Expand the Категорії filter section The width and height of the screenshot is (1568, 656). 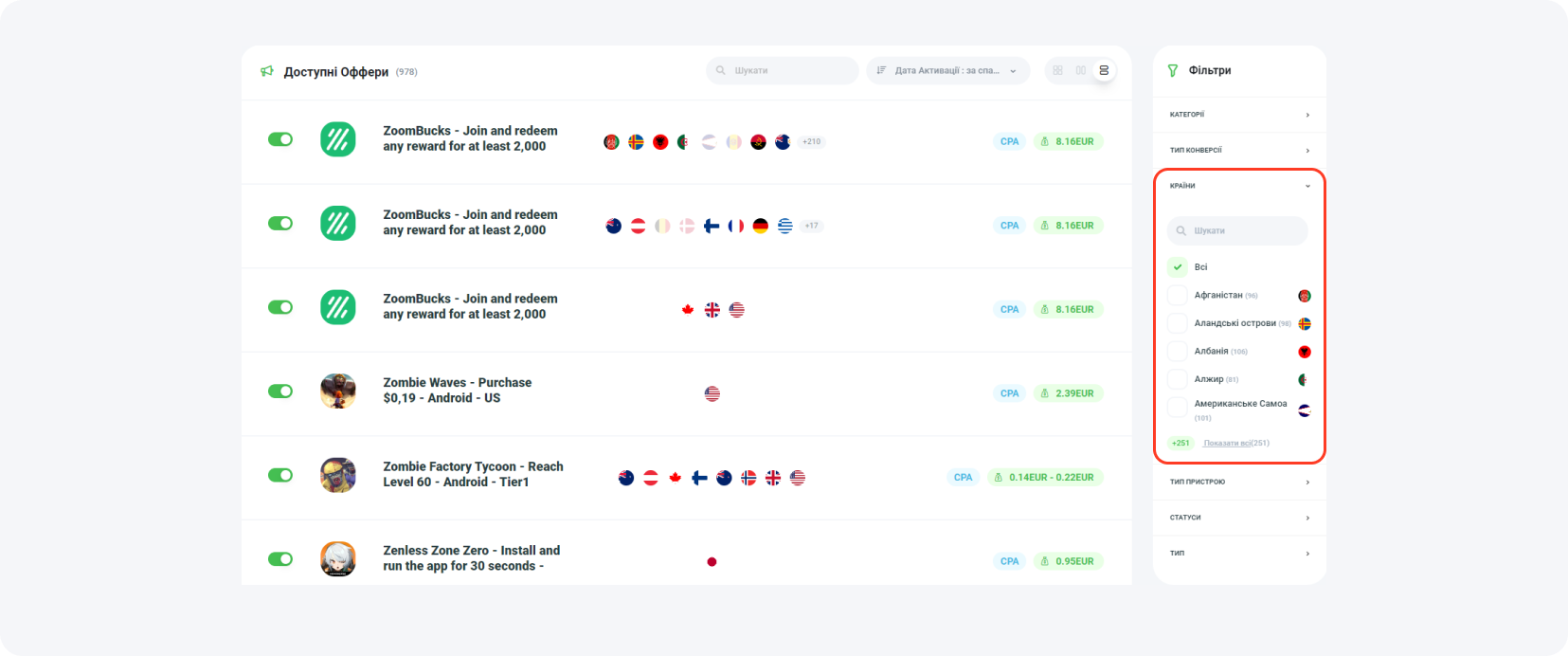pyautogui.click(x=1239, y=115)
